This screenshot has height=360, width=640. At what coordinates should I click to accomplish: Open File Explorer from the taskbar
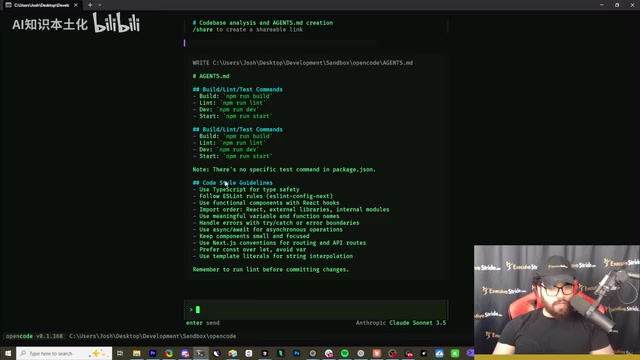point(136,353)
